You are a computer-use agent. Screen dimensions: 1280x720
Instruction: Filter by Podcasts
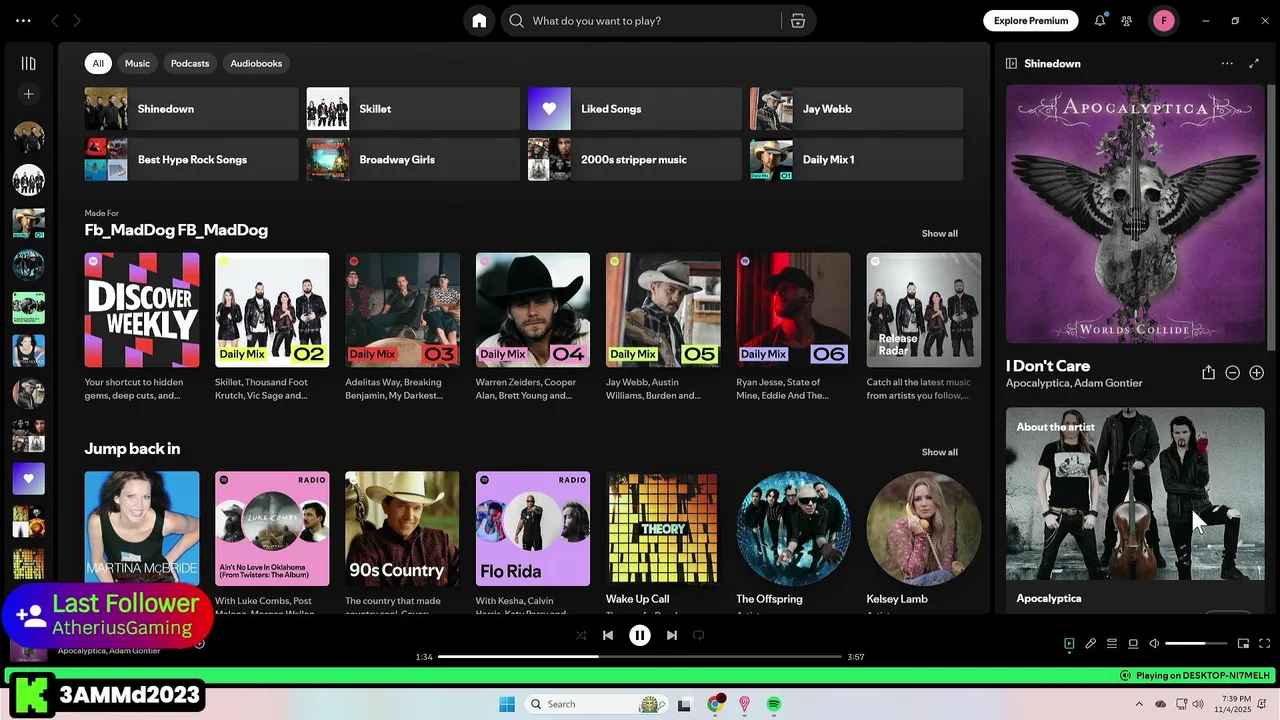(x=190, y=63)
